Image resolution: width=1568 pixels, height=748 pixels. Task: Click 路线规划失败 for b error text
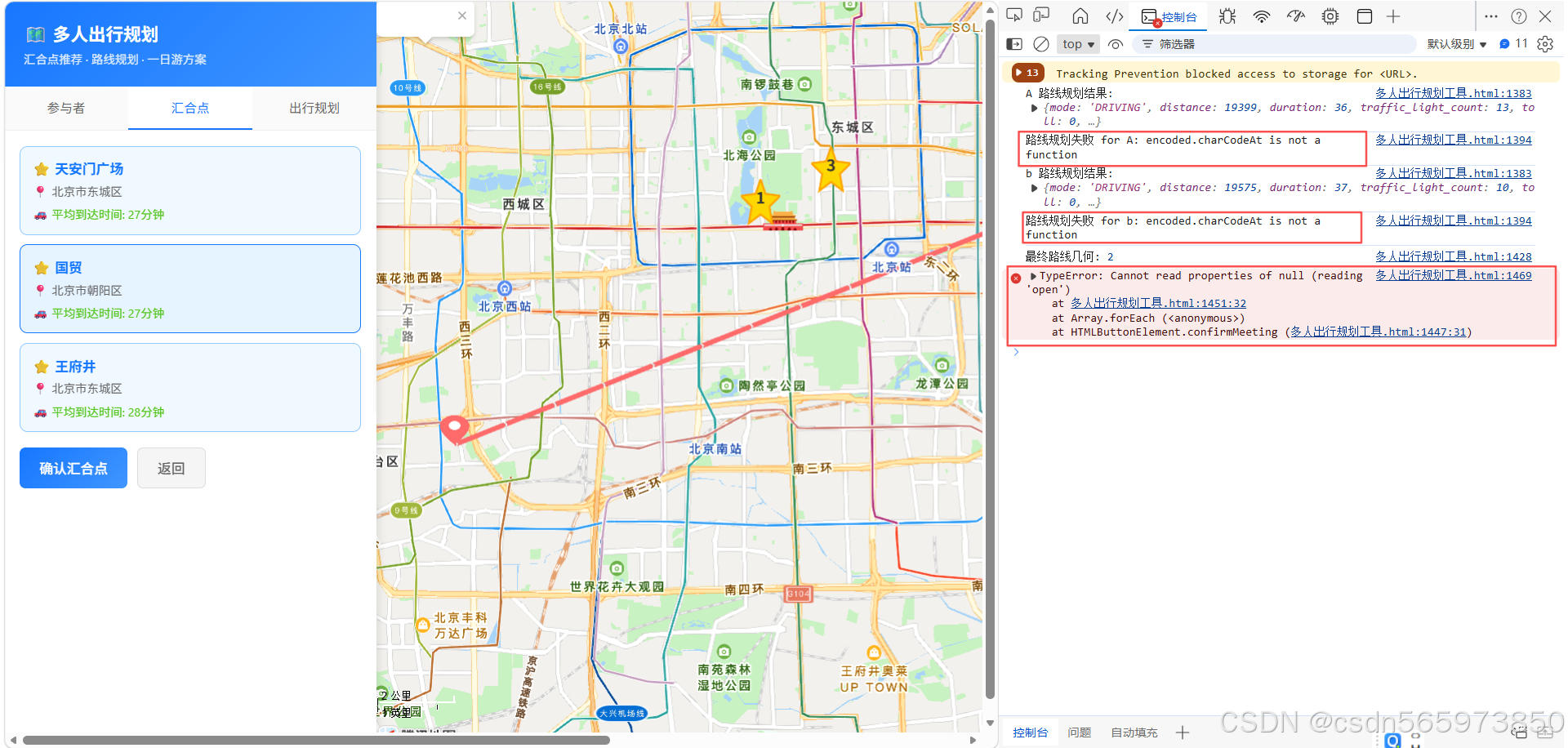click(x=1173, y=228)
